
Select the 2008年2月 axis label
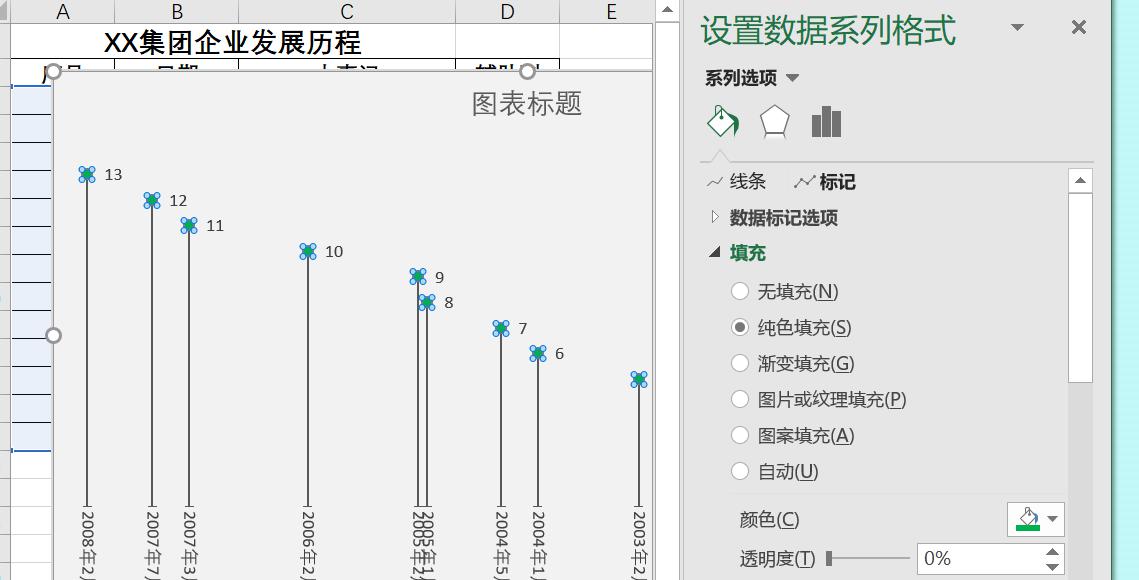[87, 544]
